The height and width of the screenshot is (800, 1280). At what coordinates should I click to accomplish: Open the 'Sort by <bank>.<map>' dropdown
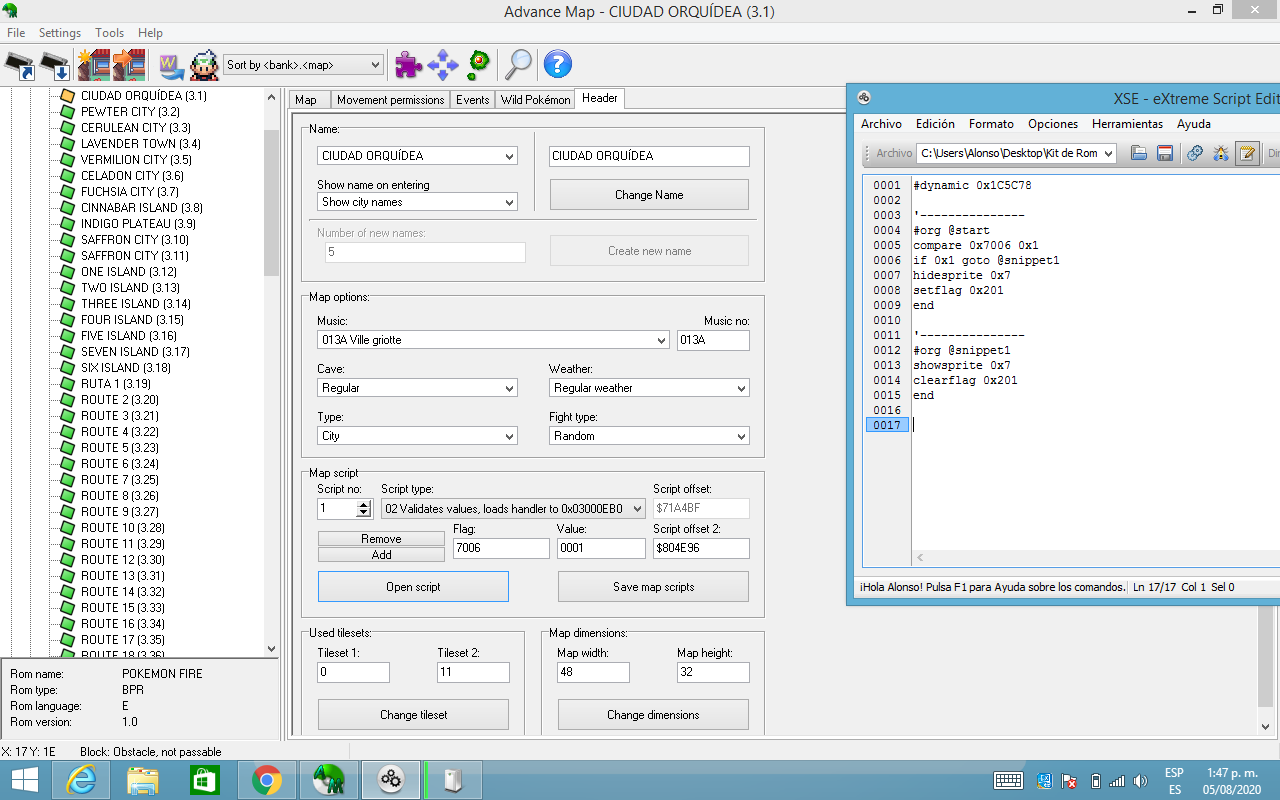[303, 65]
